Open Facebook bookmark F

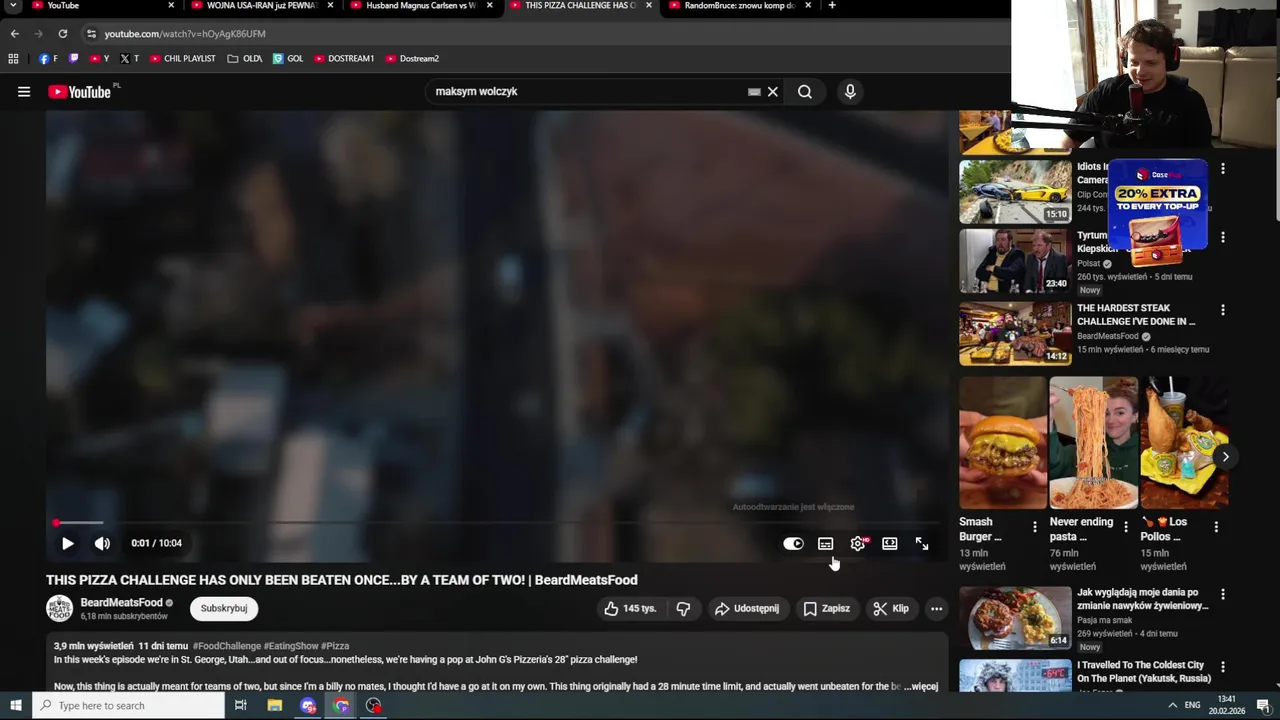tap(48, 59)
